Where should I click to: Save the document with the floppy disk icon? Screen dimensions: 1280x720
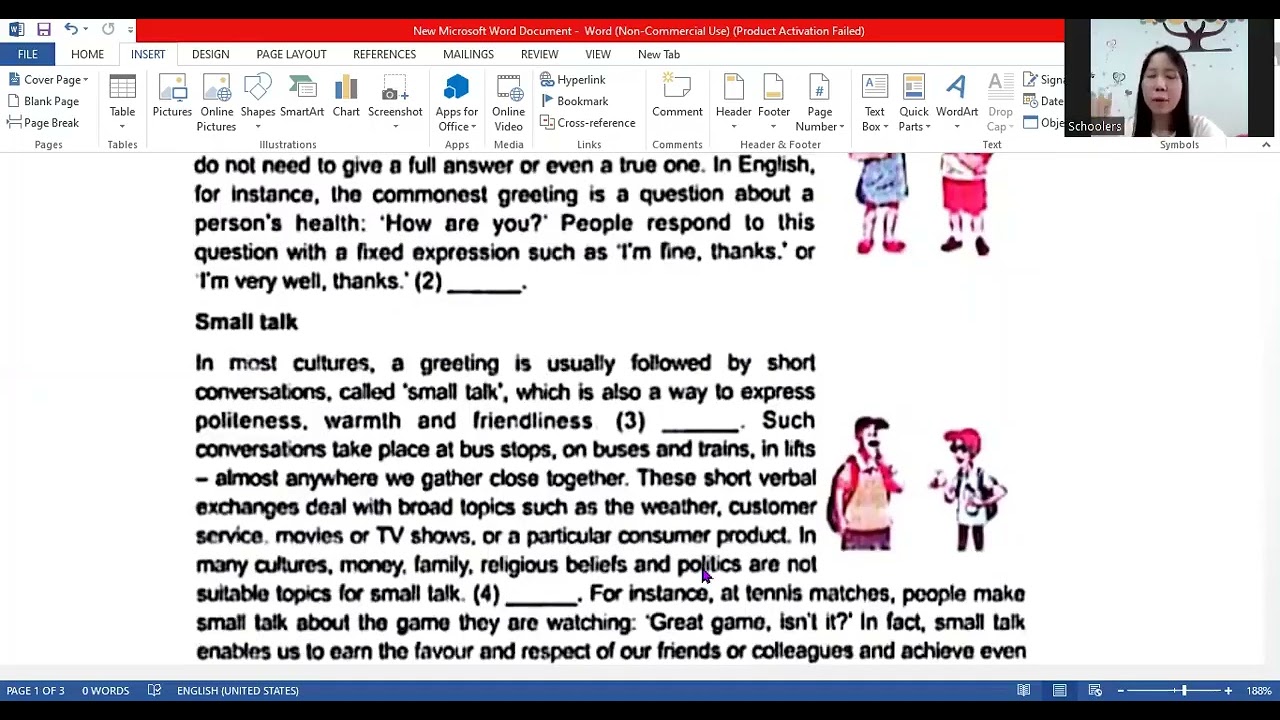44,30
